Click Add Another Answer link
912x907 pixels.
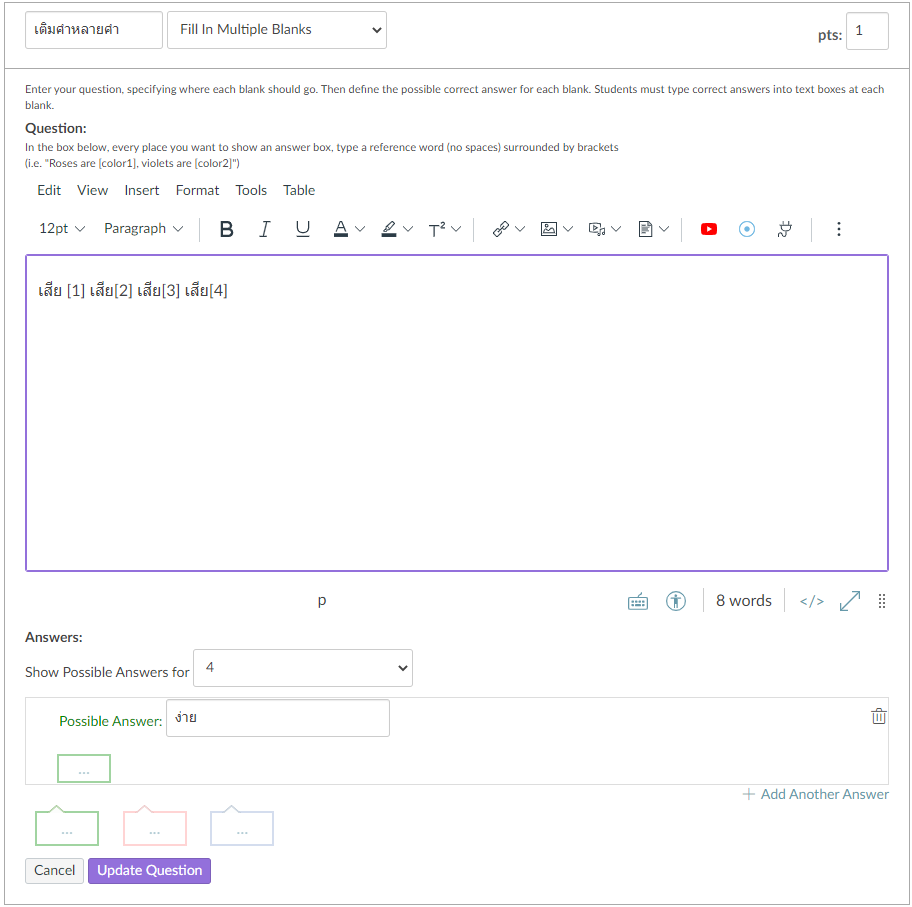[816, 794]
